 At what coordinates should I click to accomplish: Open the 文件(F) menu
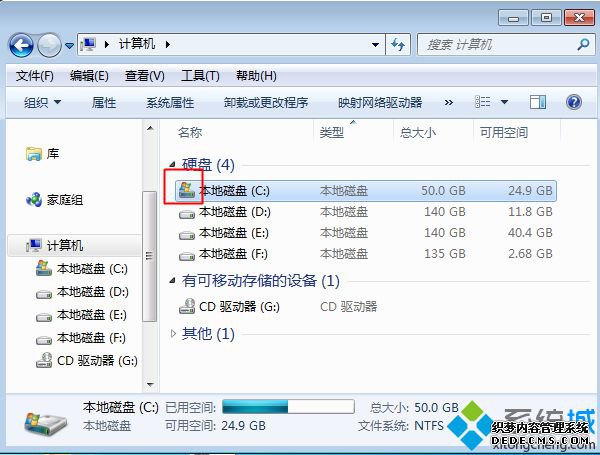34,76
